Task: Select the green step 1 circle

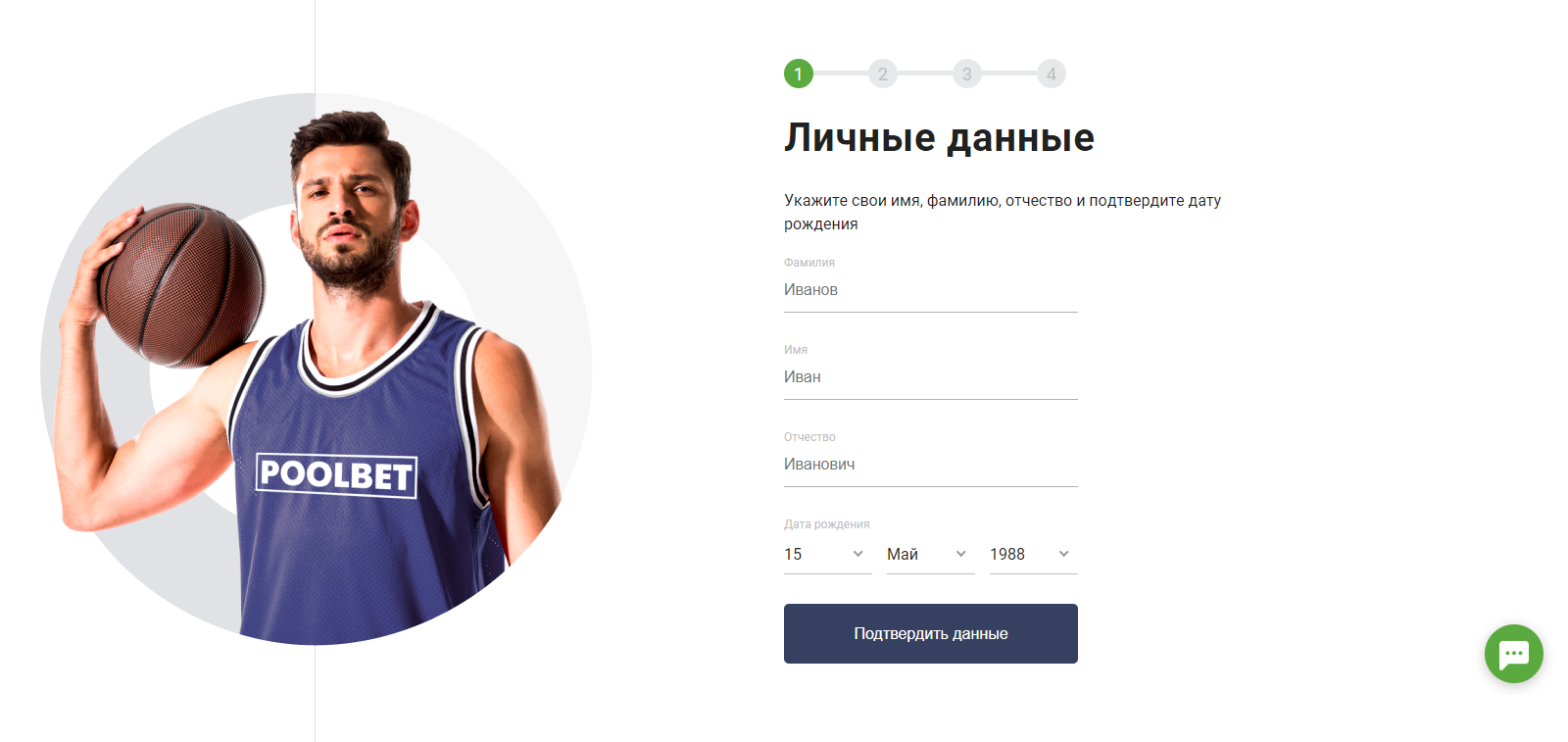Action: [x=799, y=74]
